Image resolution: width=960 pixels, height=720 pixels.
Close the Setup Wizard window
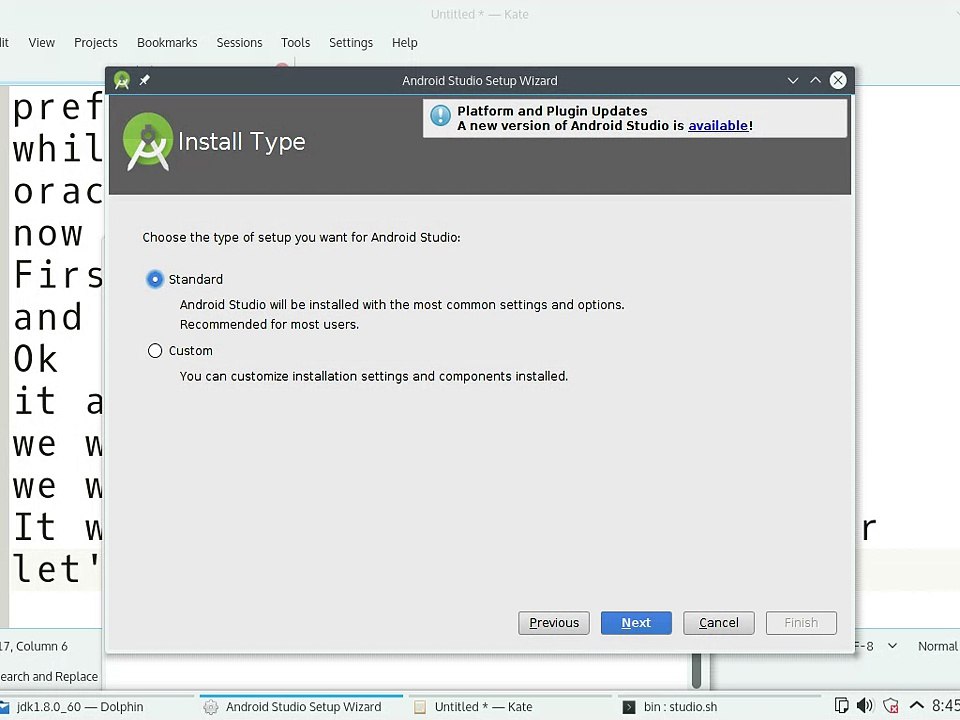[x=838, y=80]
